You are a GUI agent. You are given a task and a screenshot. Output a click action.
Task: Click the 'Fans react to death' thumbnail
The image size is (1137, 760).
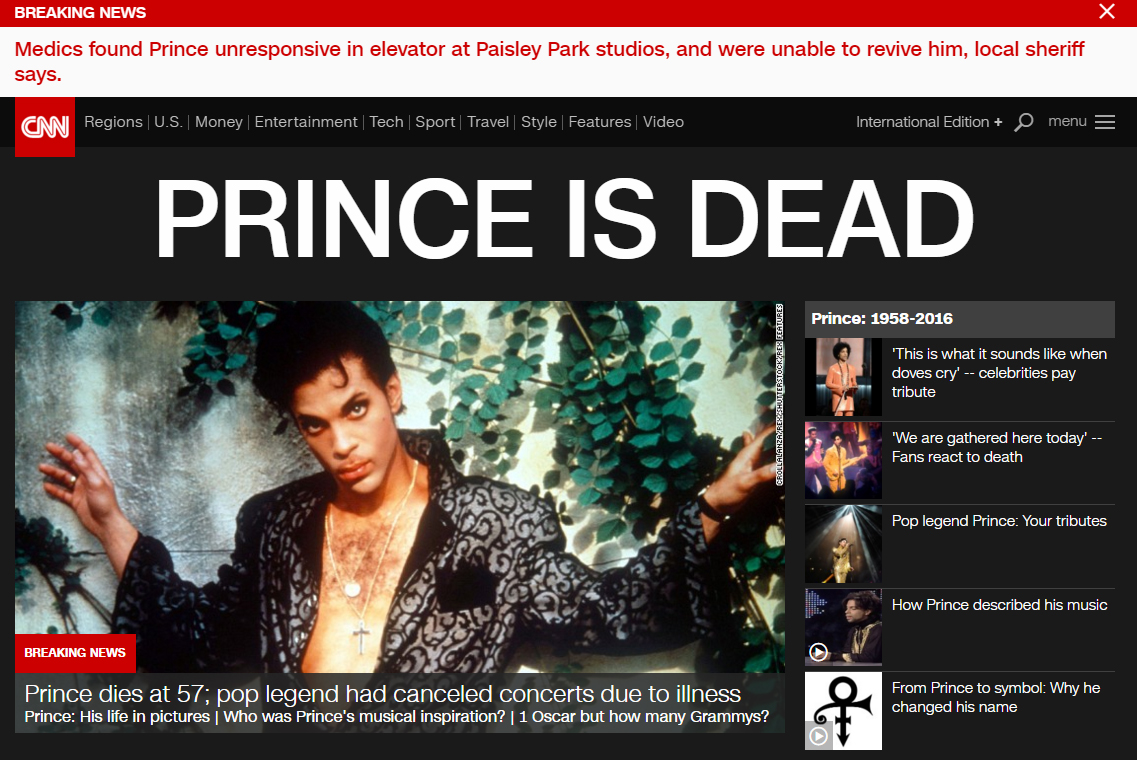(843, 460)
